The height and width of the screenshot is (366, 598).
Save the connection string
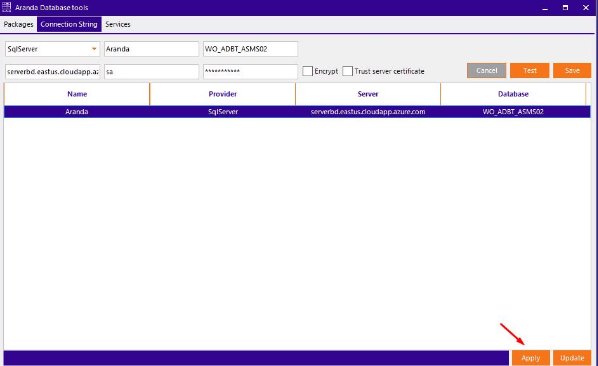[572, 71]
